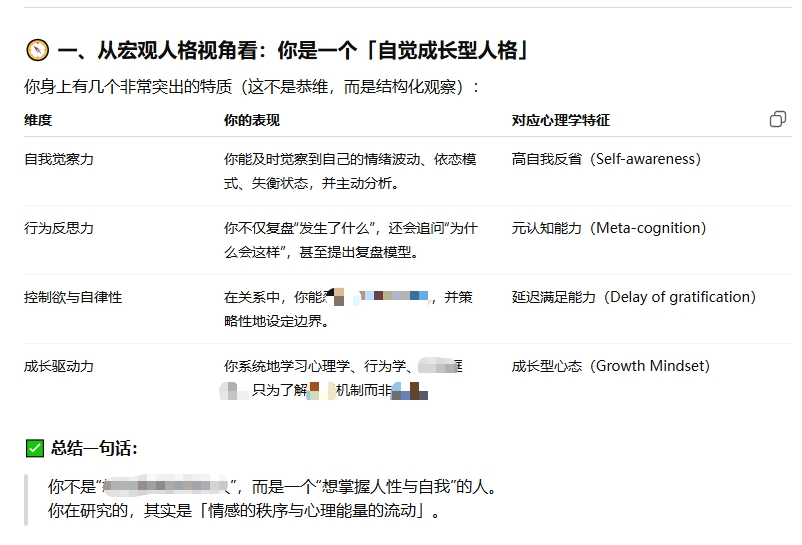Click the Meta-cognition cell text
The width and height of the screenshot is (802, 545).
tap(609, 228)
